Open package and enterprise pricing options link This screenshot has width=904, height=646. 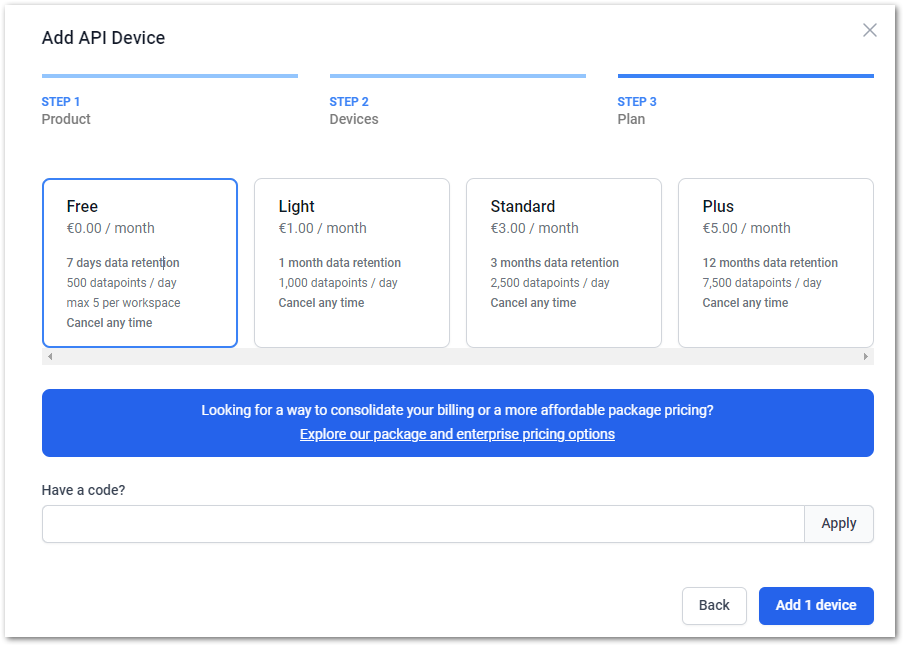click(457, 434)
